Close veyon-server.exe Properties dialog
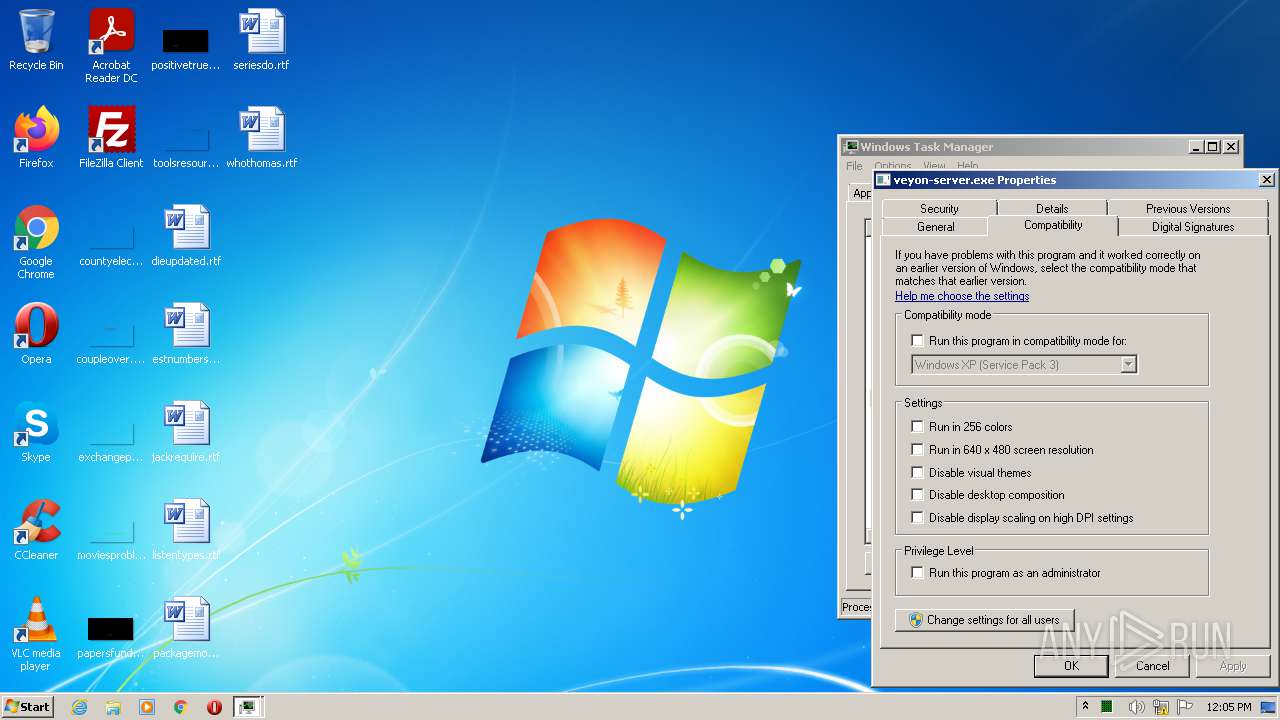 1266,180
